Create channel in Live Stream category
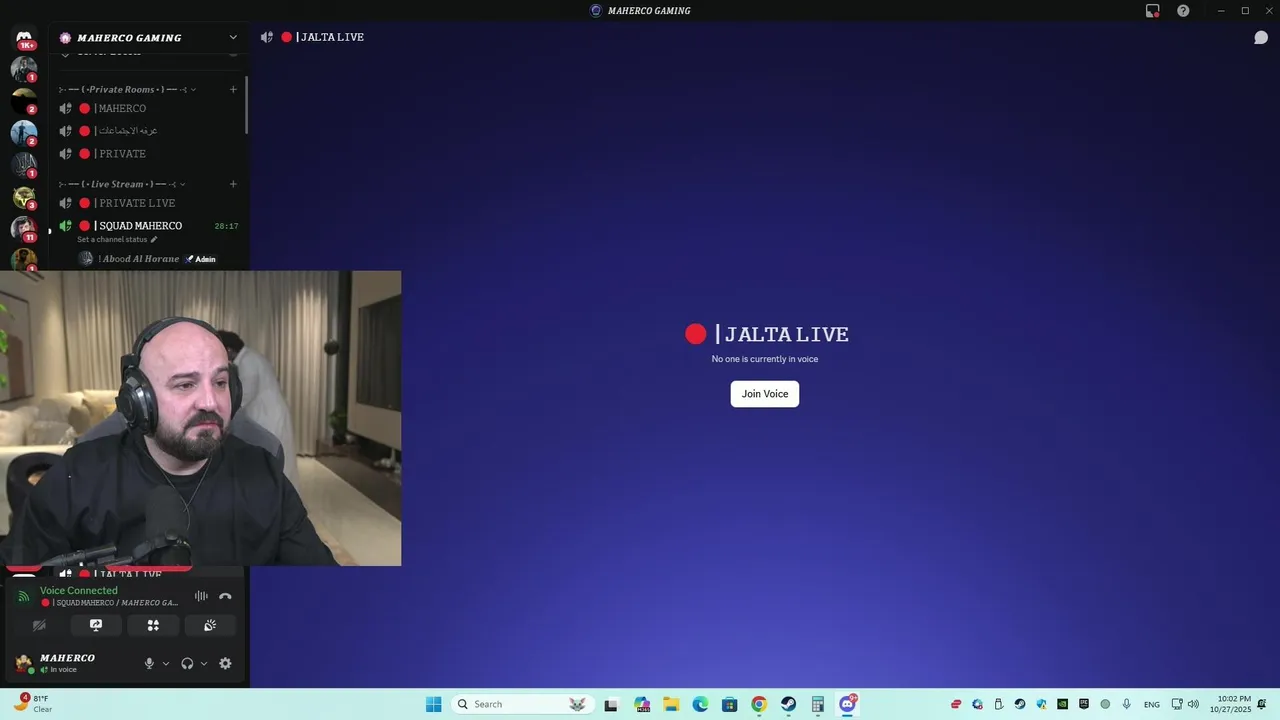This screenshot has height=720, width=1280. (233, 184)
